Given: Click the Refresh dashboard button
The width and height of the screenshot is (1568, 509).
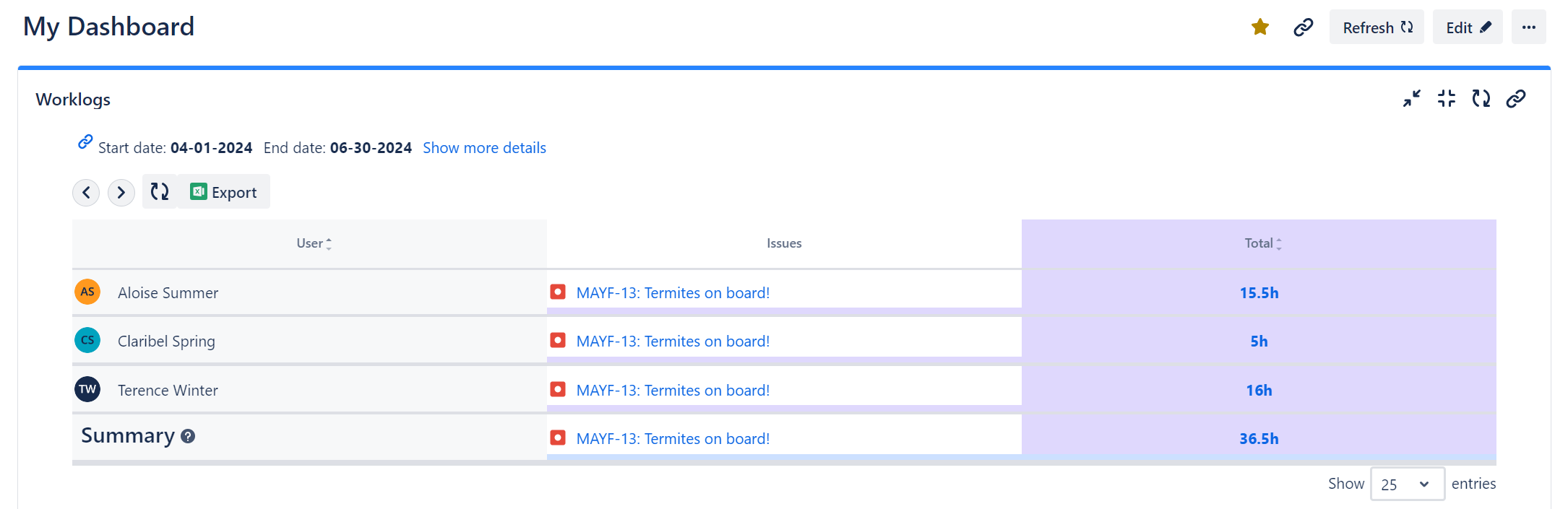Looking at the screenshot, I should pyautogui.click(x=1377, y=27).
